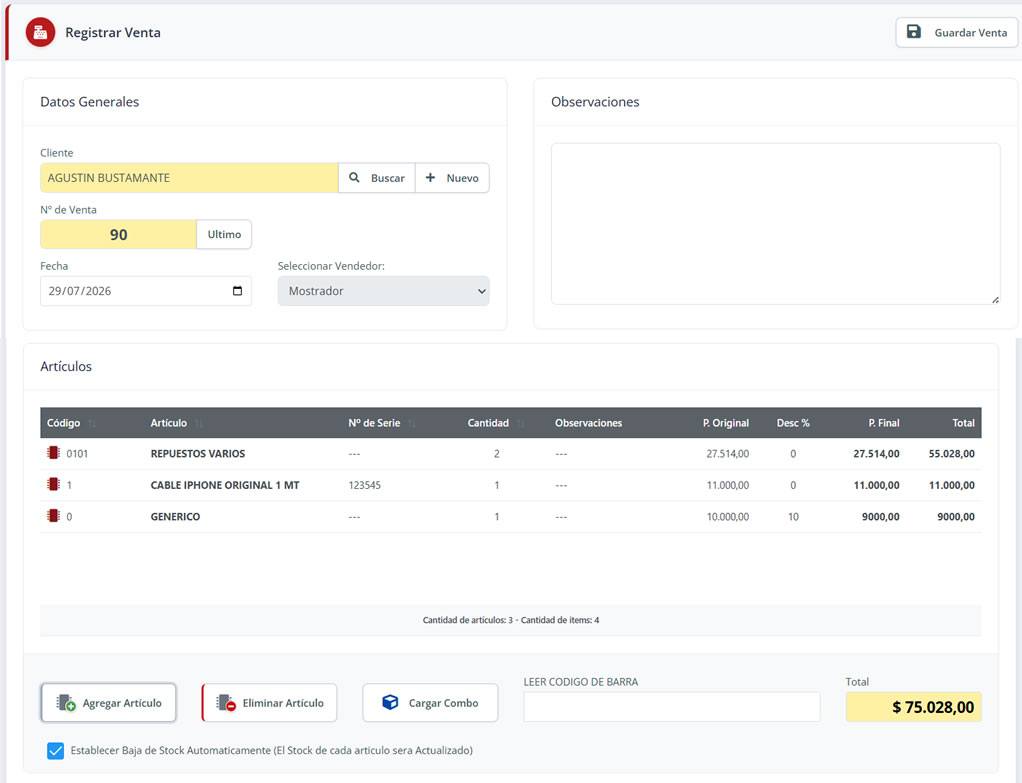Image resolution: width=1022 pixels, height=783 pixels.
Task: Click the row icon for GENERICO item
Action: click(53, 516)
